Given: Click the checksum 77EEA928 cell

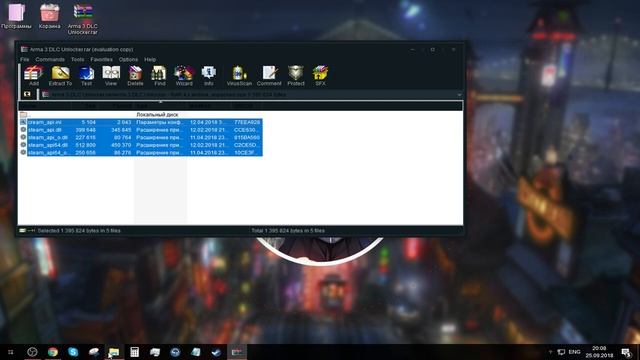Looking at the screenshot, I should coord(247,122).
